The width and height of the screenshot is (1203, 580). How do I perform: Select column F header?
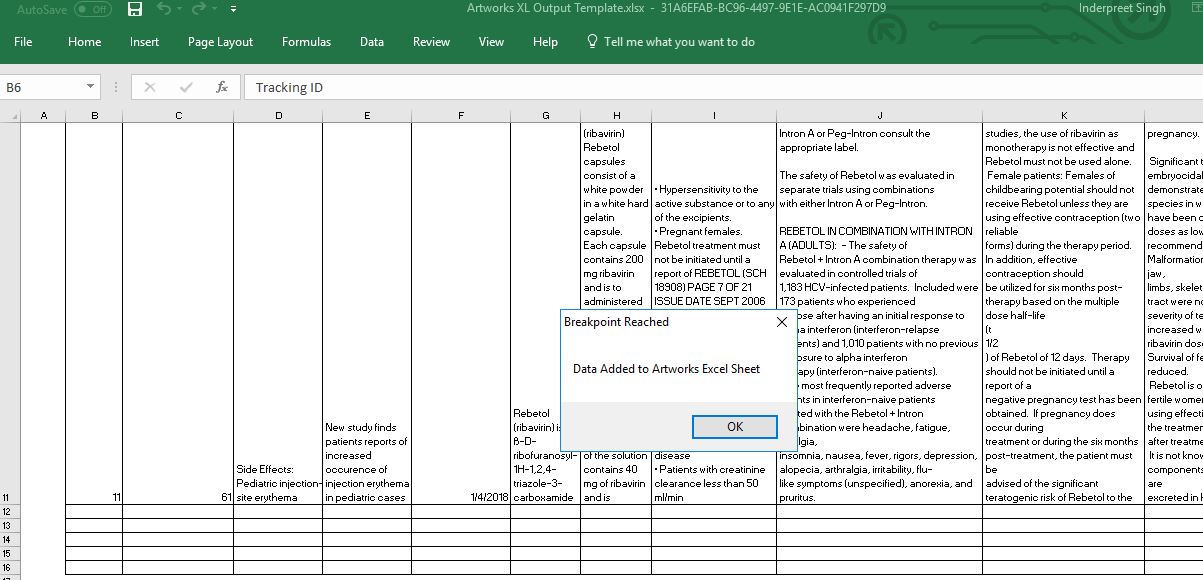click(x=461, y=116)
